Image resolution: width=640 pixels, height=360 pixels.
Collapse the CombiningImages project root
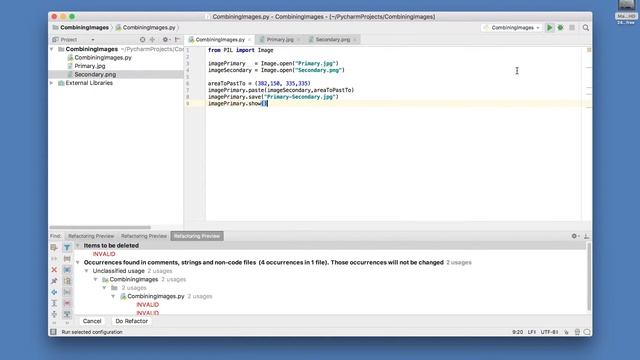[52, 49]
